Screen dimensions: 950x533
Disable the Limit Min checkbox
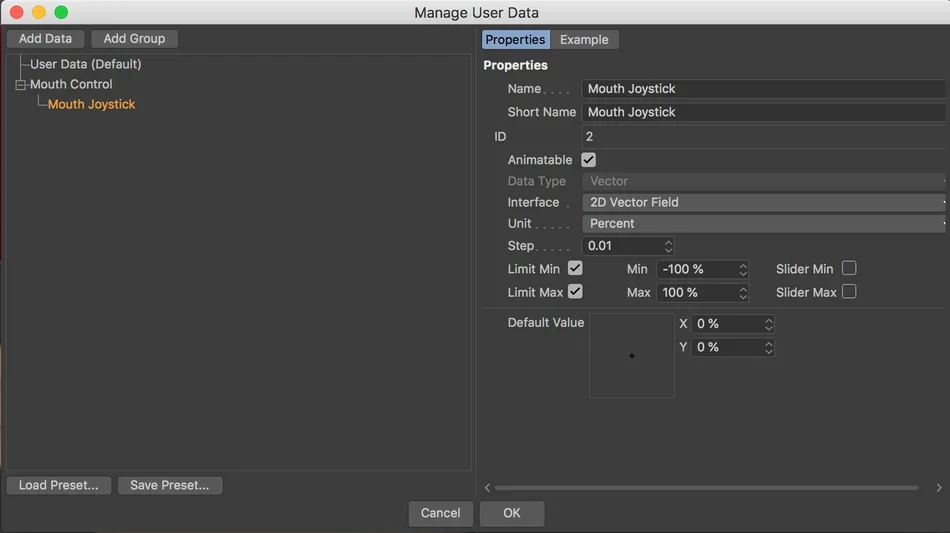(575, 268)
